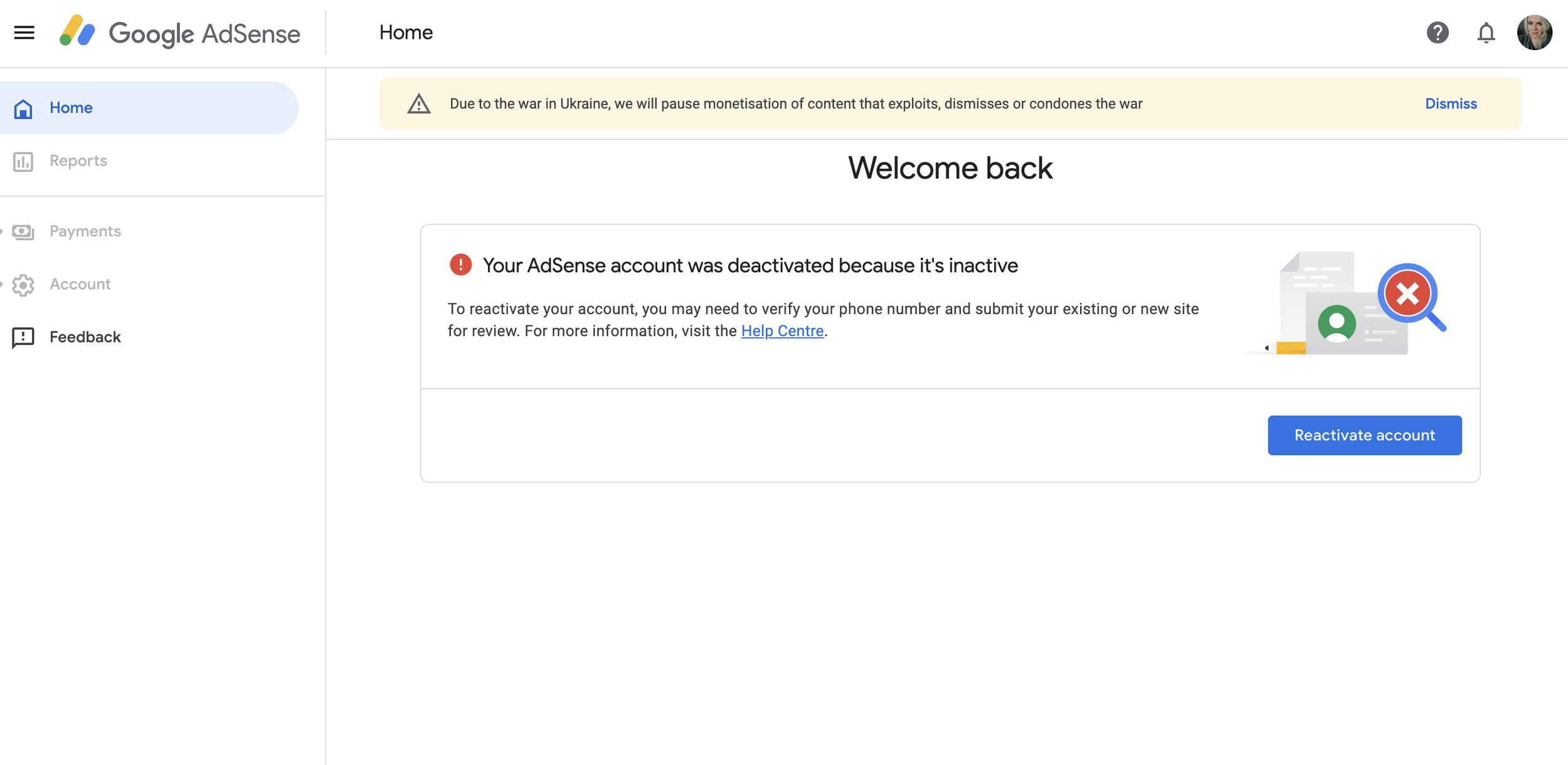Open the notifications bell
The image size is (1568, 765).
click(x=1486, y=33)
